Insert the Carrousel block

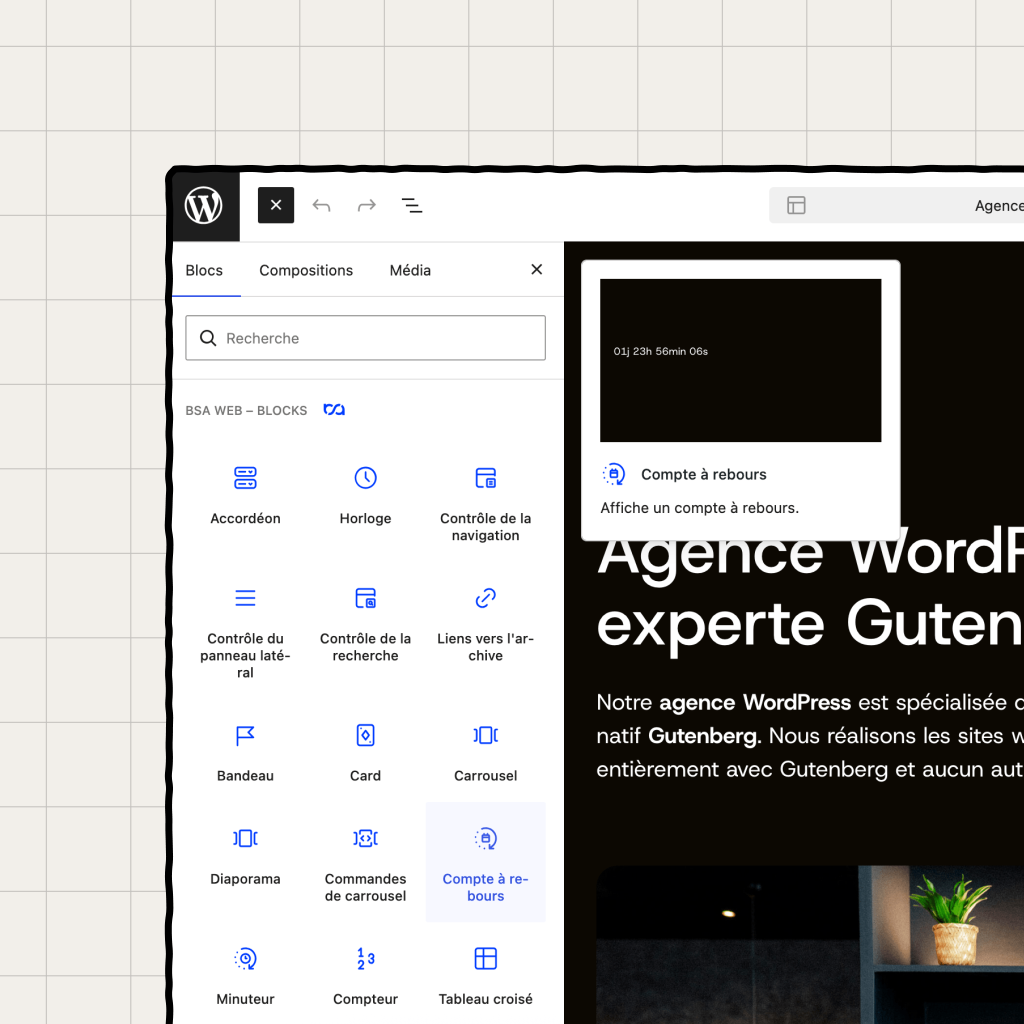(485, 751)
